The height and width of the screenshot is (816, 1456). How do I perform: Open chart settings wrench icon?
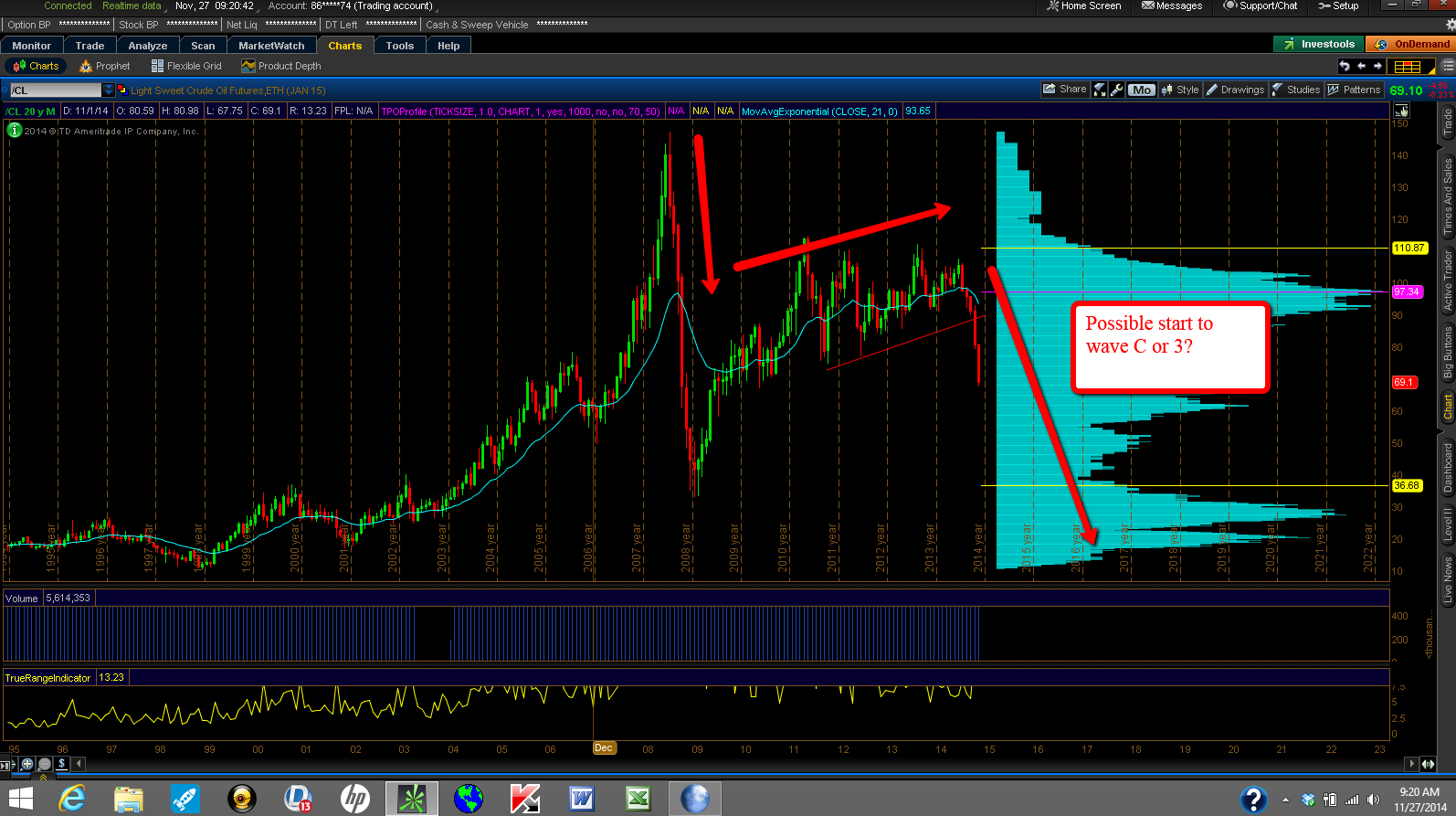coord(1116,90)
